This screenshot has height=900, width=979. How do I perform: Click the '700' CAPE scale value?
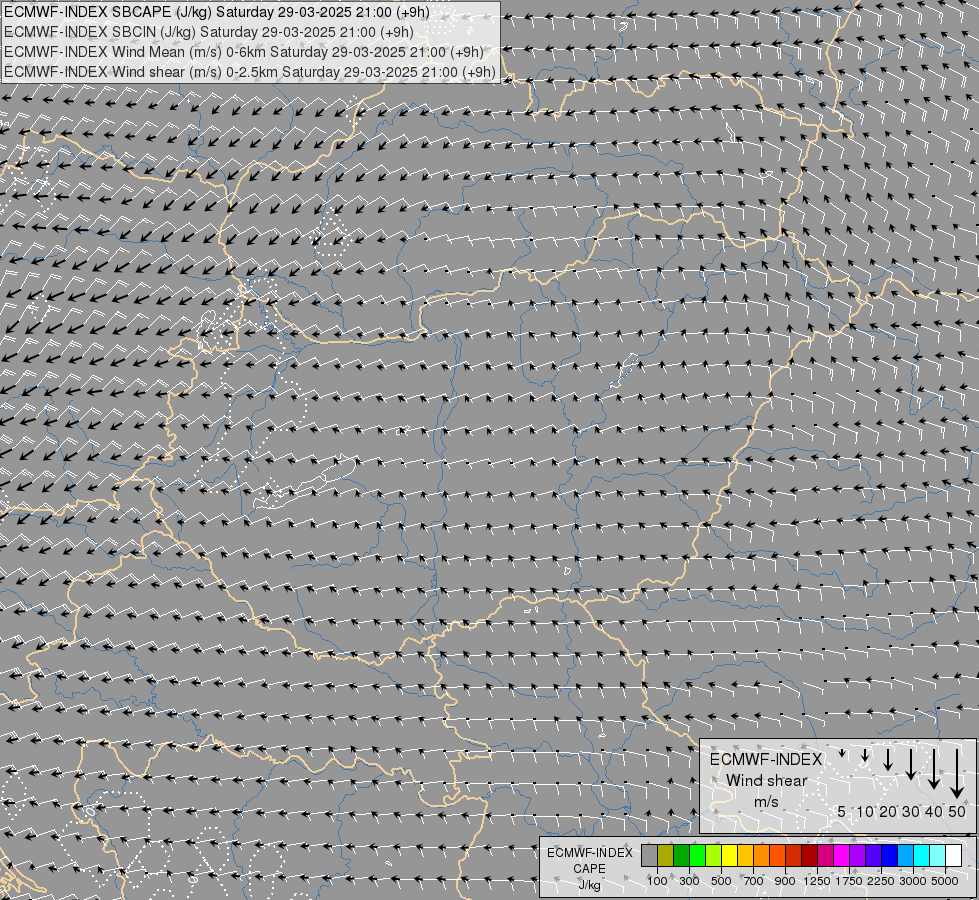click(754, 881)
